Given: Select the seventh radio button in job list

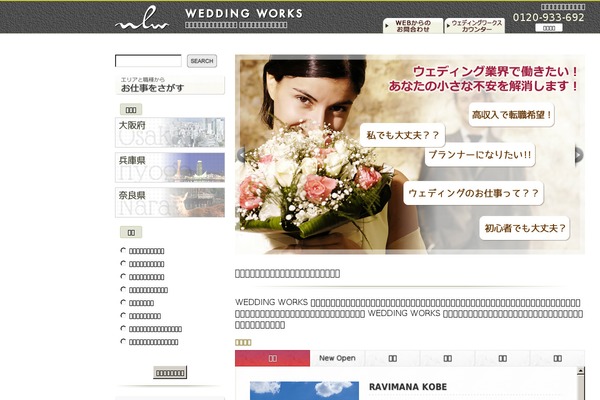Looking at the screenshot, I should click(x=123, y=328).
